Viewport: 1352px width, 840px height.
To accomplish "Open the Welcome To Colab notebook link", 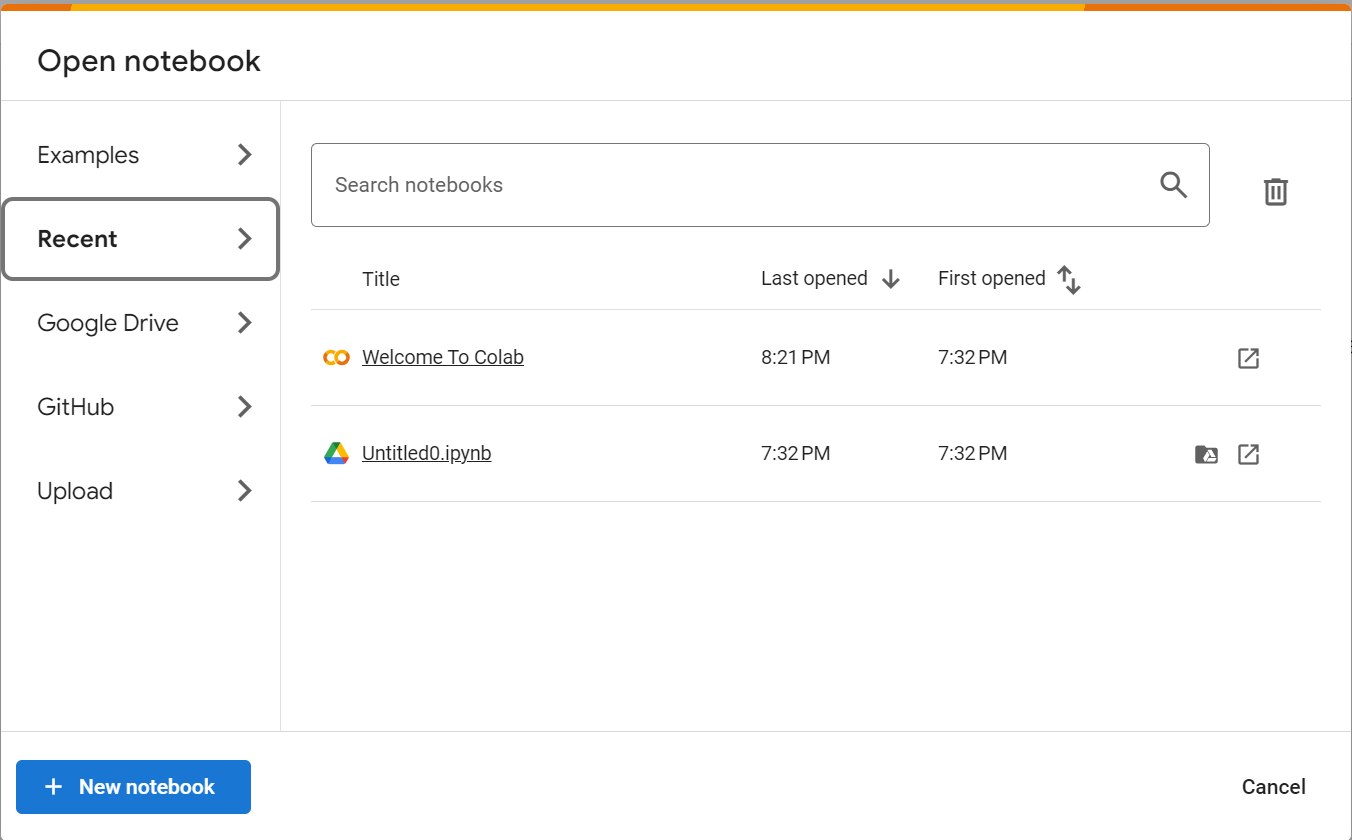I will 443,357.
